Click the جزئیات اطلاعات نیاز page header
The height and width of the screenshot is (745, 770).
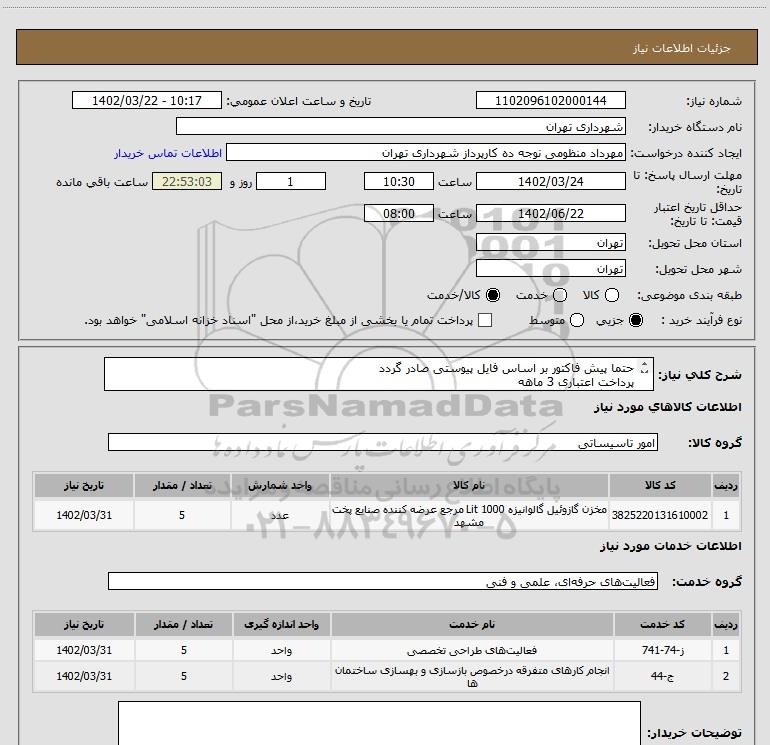coord(386,47)
